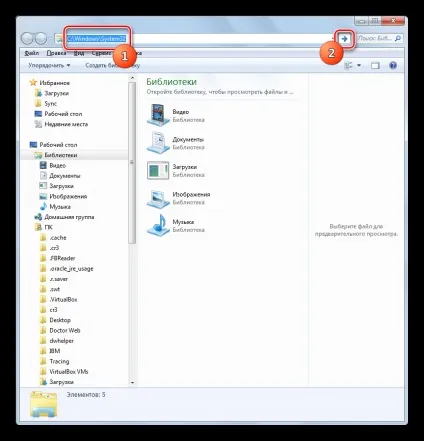Click the Видео library icon in main pane
Viewport: 424px width, 441px height.
point(158,115)
